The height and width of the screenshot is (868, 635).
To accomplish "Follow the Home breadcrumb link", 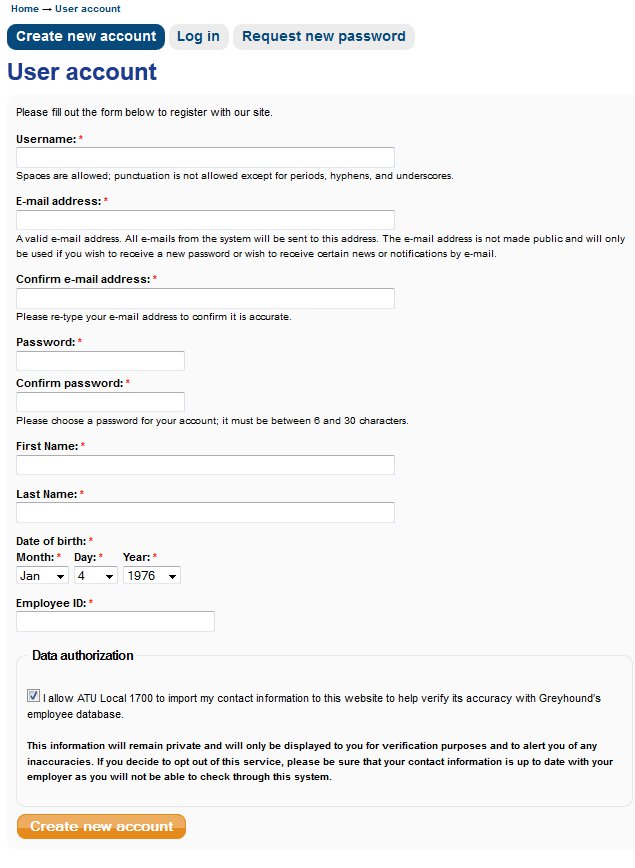I will 25,9.
